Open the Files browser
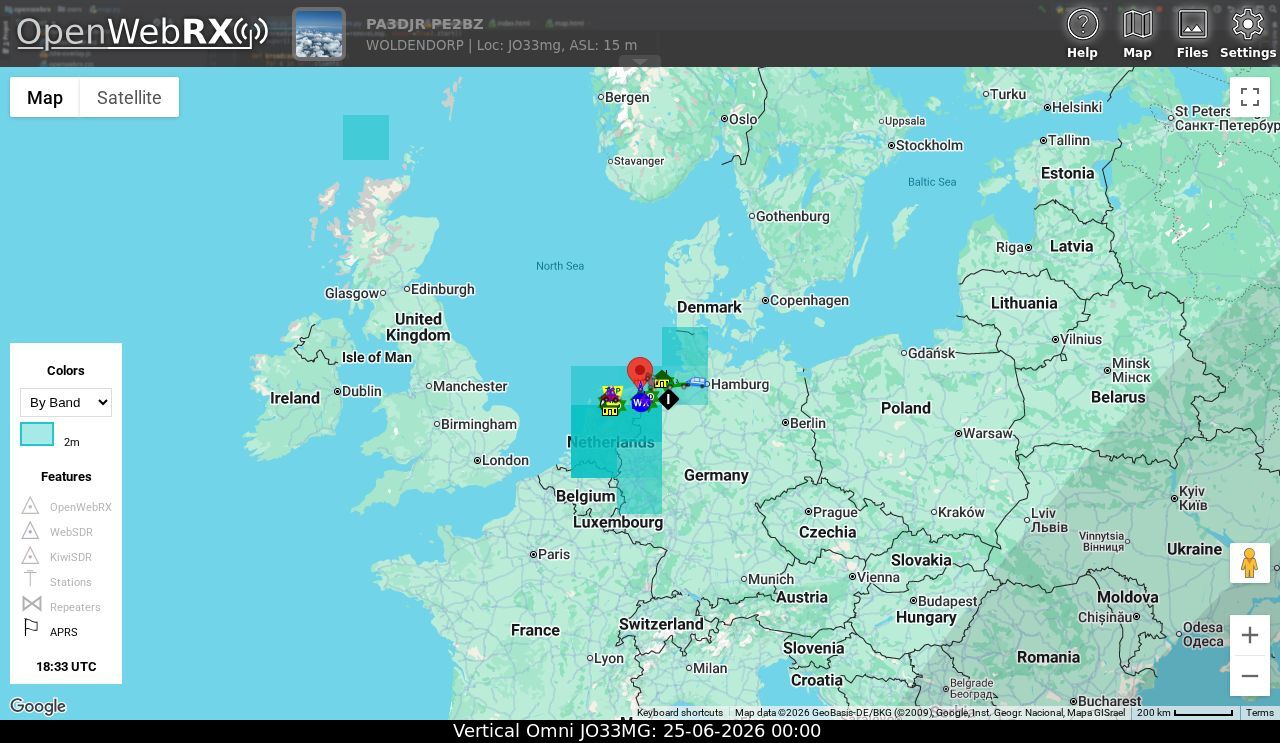This screenshot has height=743, width=1280. pyautogui.click(x=1192, y=34)
